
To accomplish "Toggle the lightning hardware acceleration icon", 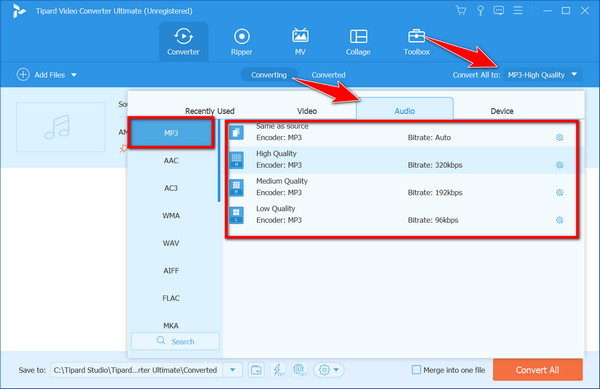I will pos(278,370).
